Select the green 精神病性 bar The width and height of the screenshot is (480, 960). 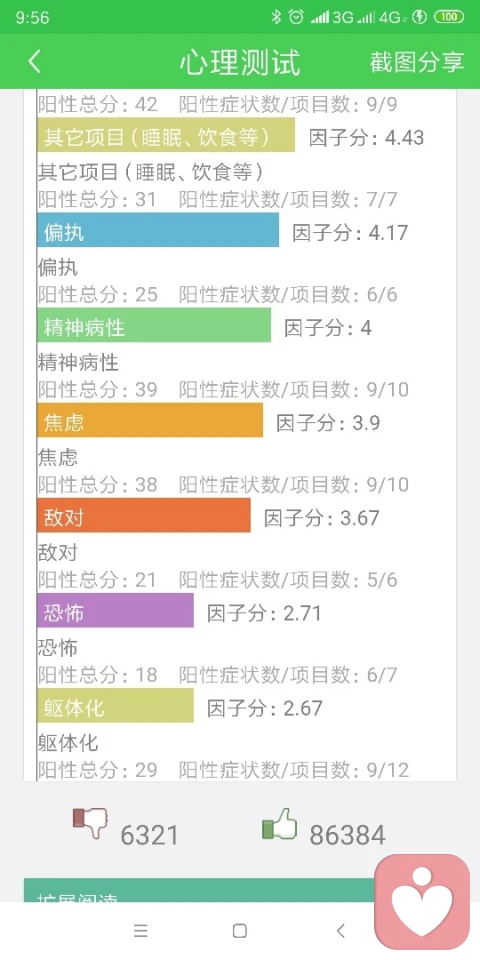pos(154,325)
